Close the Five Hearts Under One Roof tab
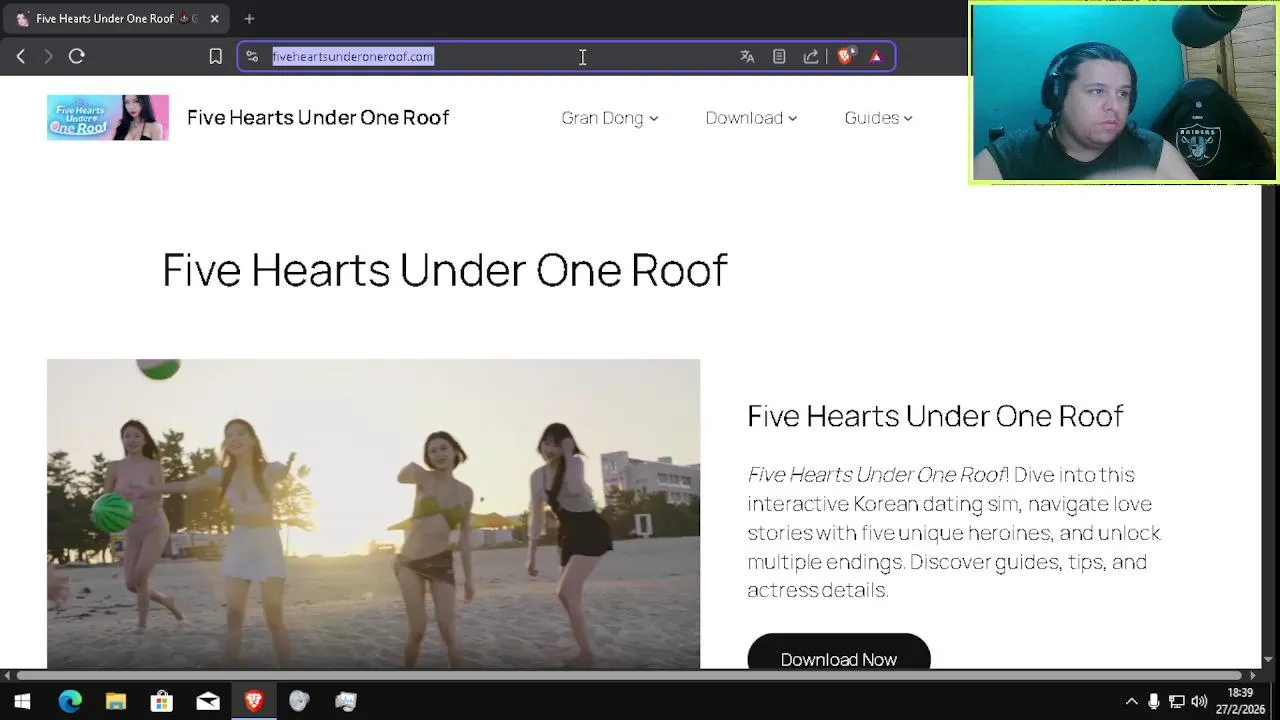Image resolution: width=1280 pixels, height=720 pixels. tap(214, 18)
